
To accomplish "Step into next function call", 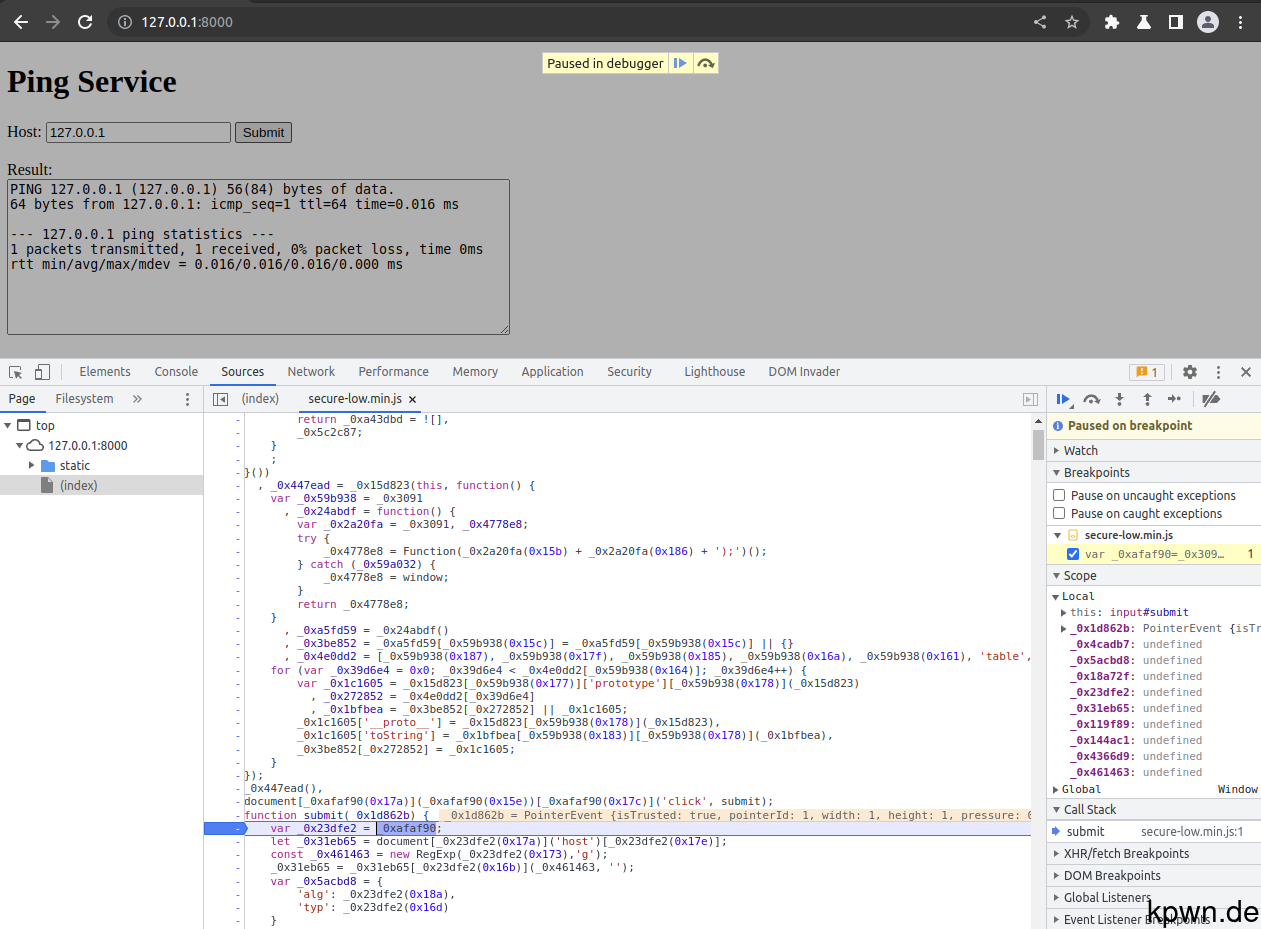I will pos(1118,399).
